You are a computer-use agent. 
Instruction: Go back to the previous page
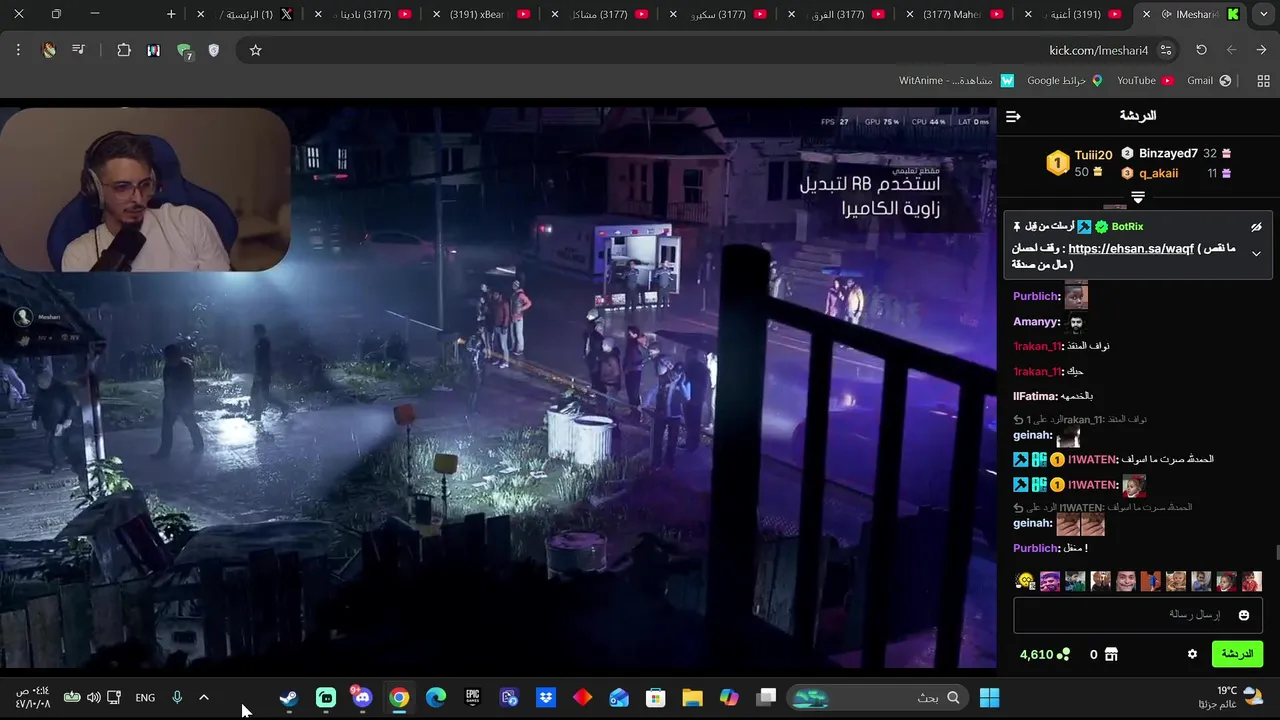click(x=1260, y=50)
